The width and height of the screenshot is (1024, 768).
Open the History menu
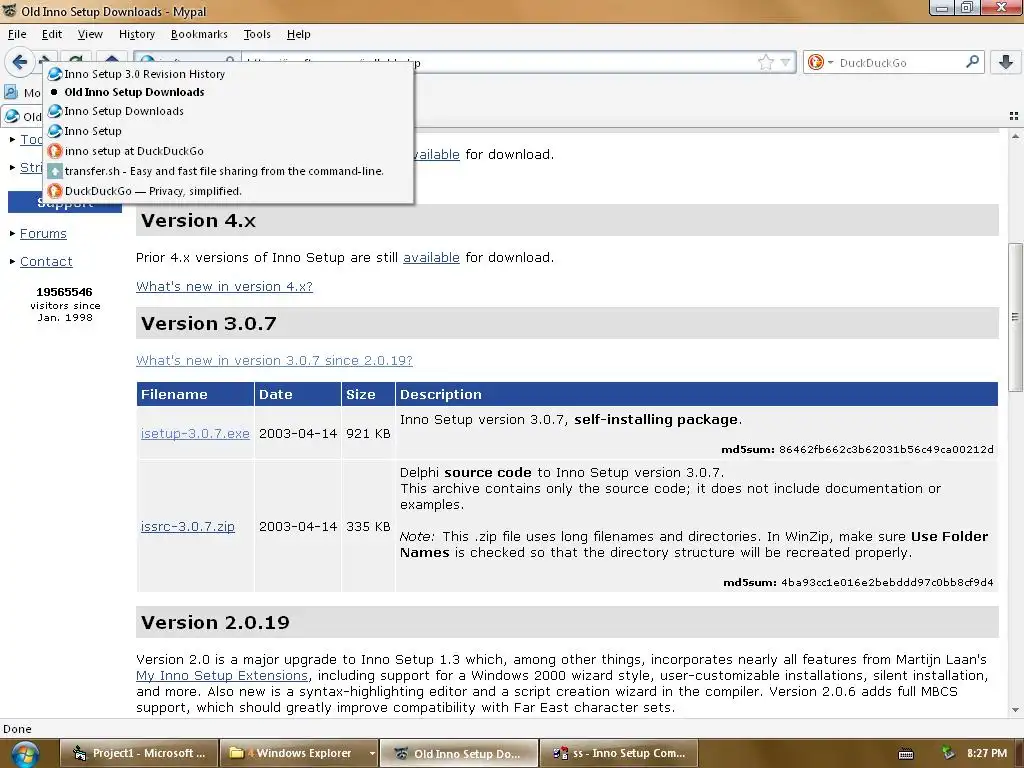coord(136,34)
